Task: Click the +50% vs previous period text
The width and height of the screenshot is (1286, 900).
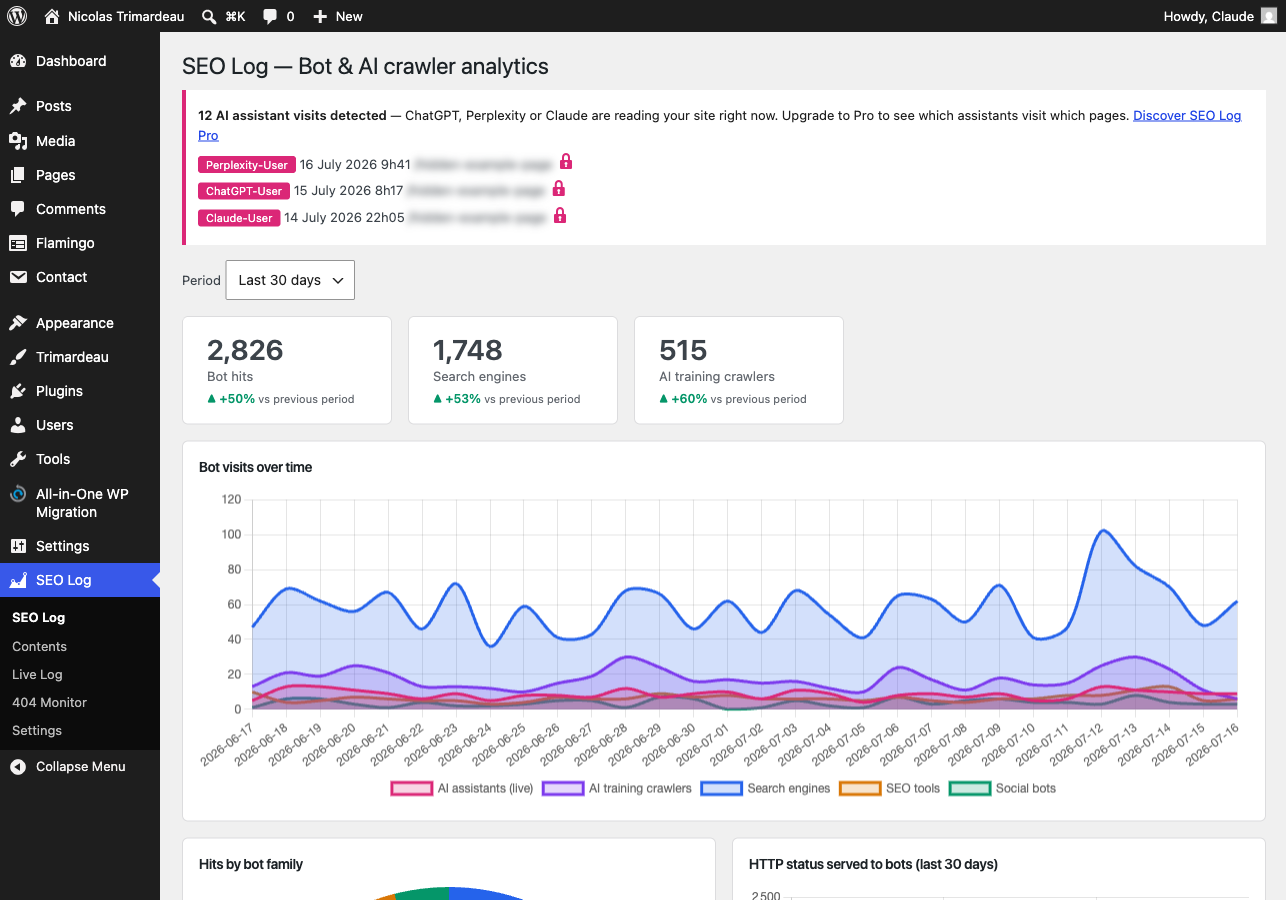Action: point(281,399)
